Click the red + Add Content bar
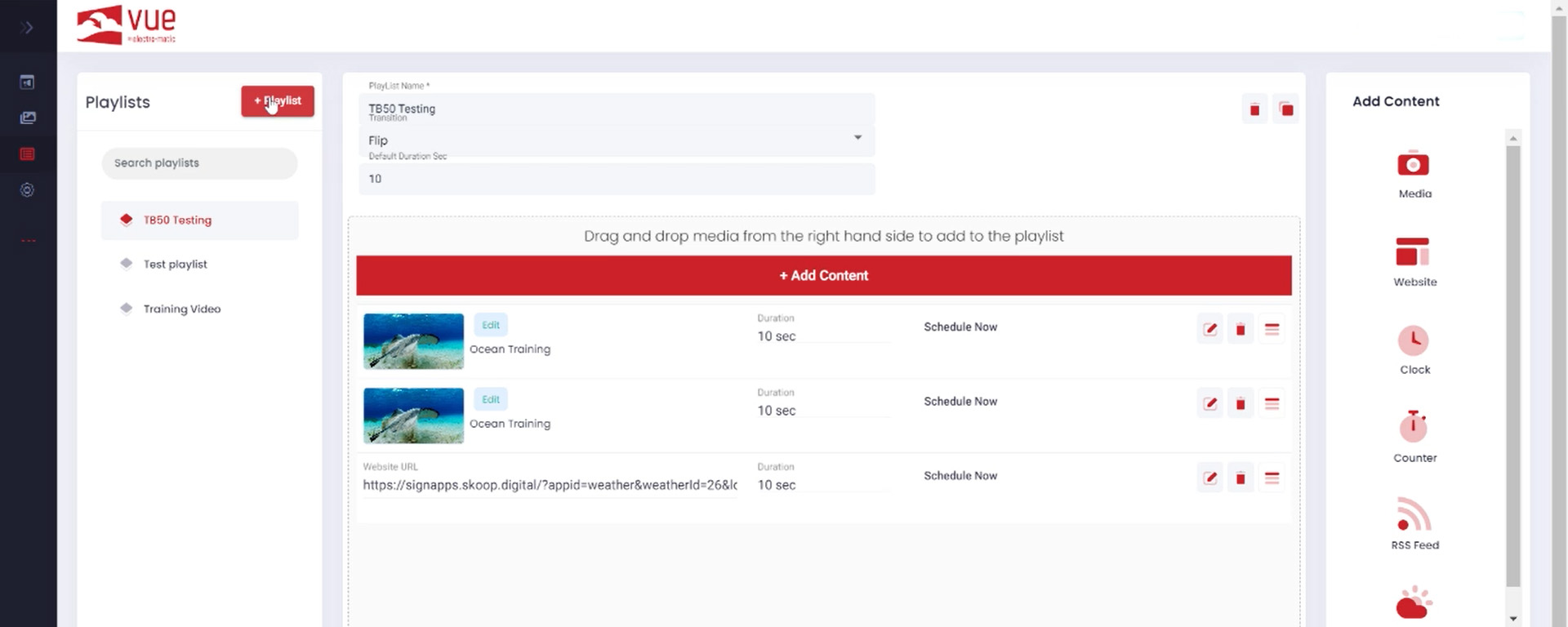The height and width of the screenshot is (627, 1568). (823, 276)
